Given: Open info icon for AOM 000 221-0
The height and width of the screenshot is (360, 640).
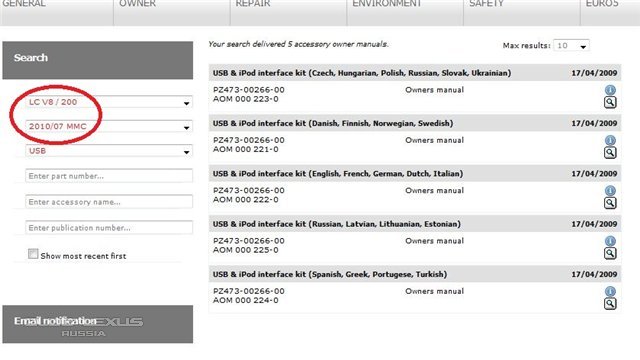Looking at the screenshot, I should tap(610, 140).
